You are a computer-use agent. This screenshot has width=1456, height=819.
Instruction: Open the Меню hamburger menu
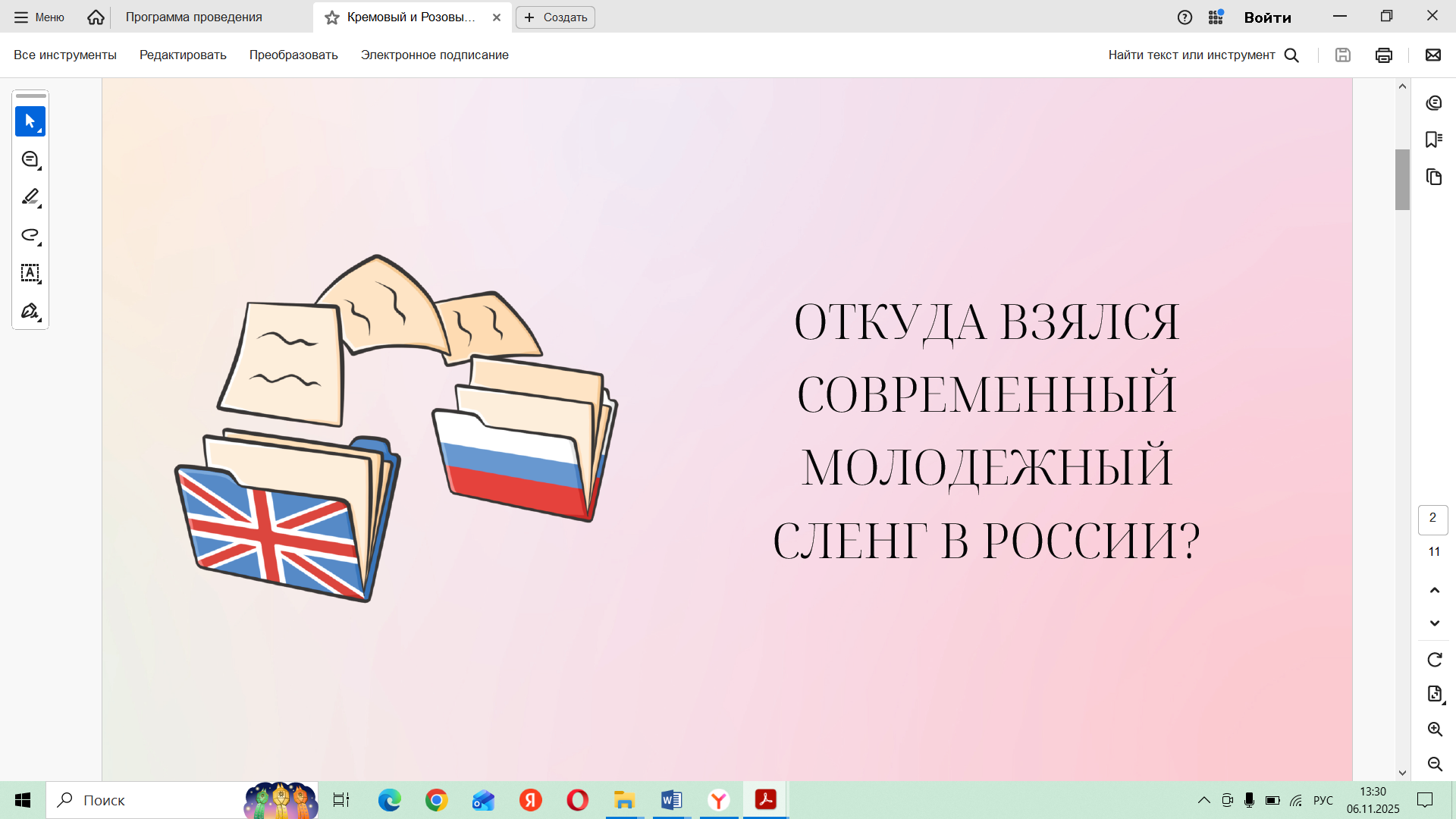tap(39, 17)
